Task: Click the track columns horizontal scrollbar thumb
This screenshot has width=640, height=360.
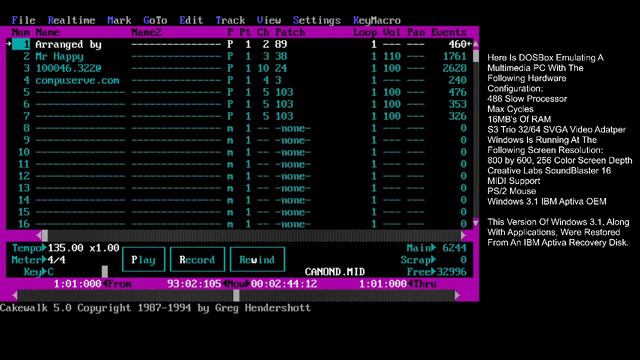Action: tap(45, 236)
